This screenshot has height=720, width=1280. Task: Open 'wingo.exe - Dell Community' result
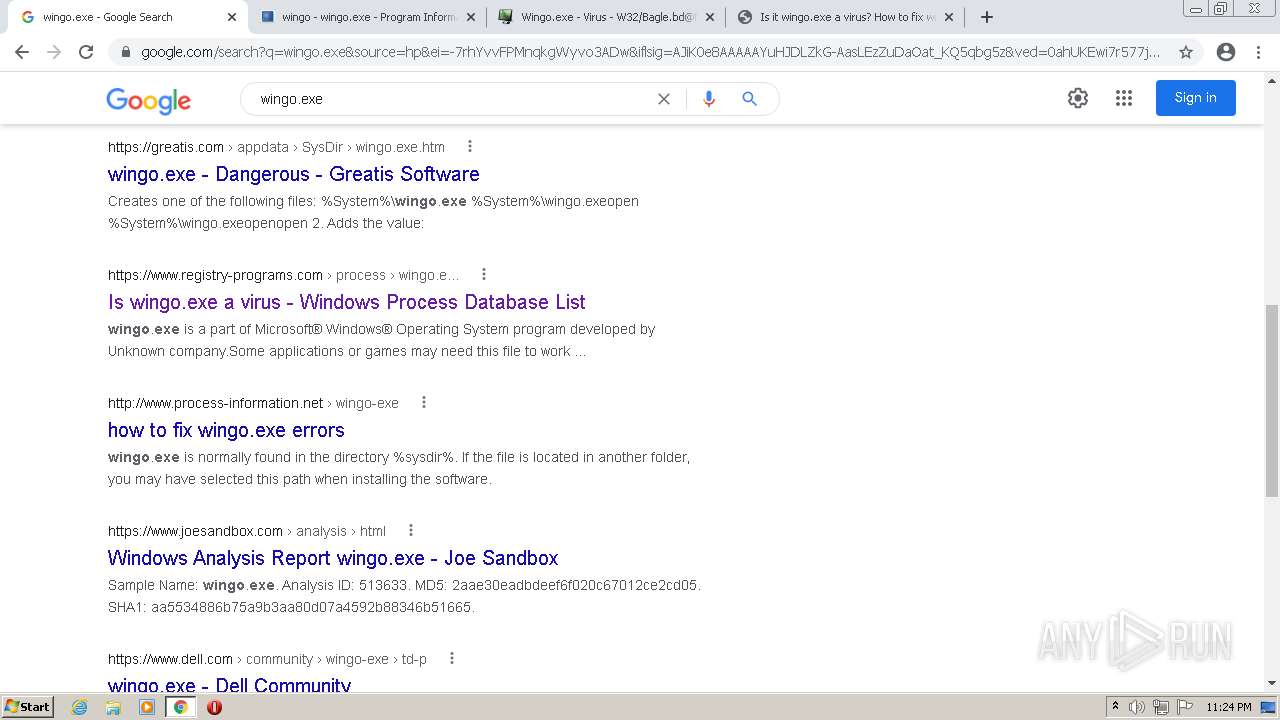(x=229, y=685)
